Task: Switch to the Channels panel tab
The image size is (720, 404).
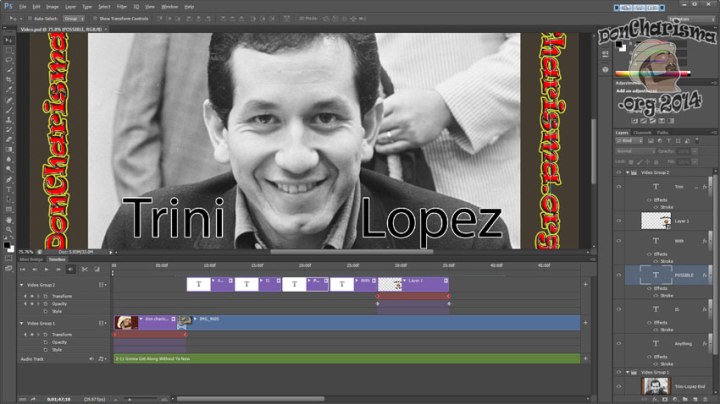Action: 642,132
